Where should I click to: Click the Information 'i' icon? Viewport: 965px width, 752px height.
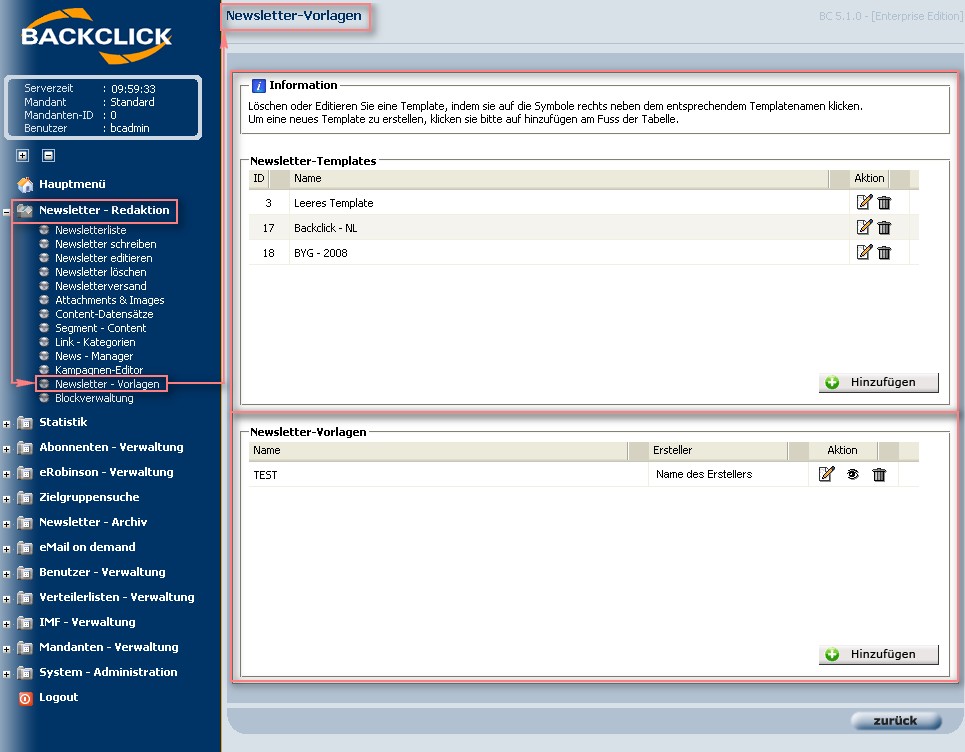pos(259,86)
